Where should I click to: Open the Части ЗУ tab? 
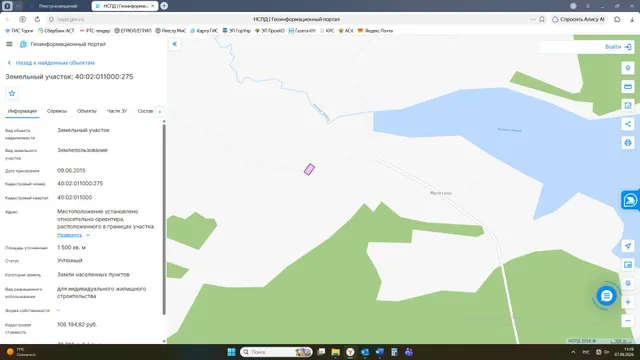tap(117, 111)
